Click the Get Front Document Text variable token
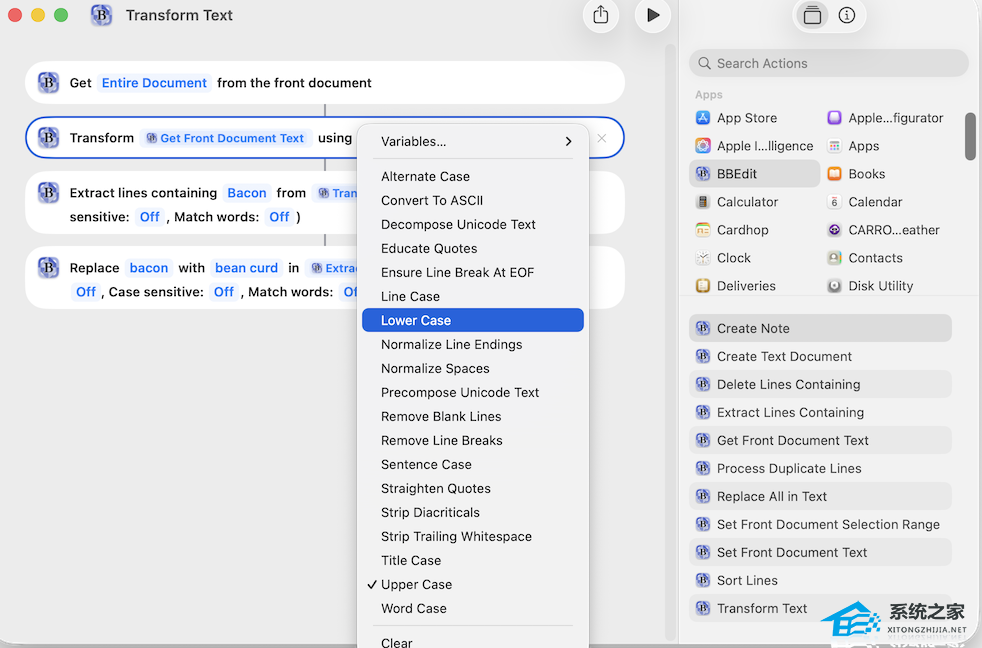982x648 pixels. click(225, 138)
